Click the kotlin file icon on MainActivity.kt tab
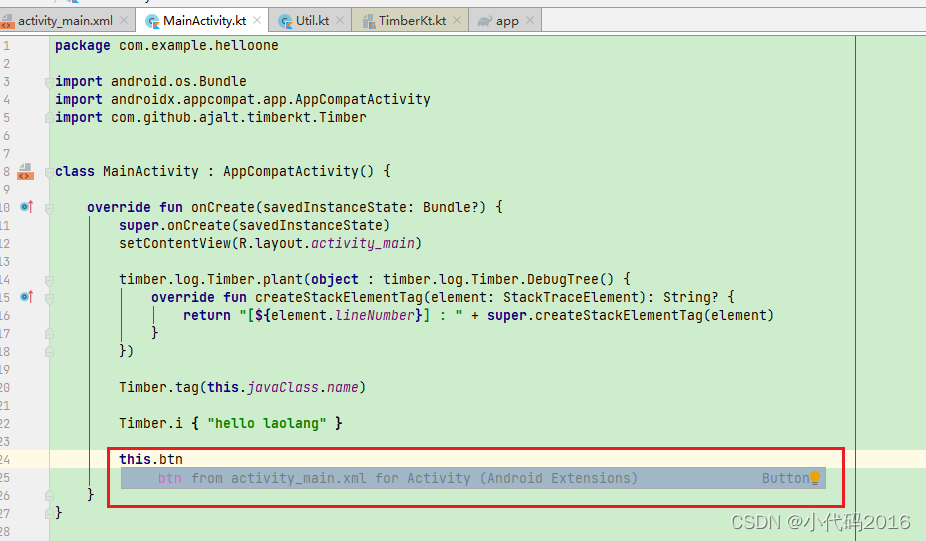This screenshot has width=926, height=541. click(x=152, y=21)
